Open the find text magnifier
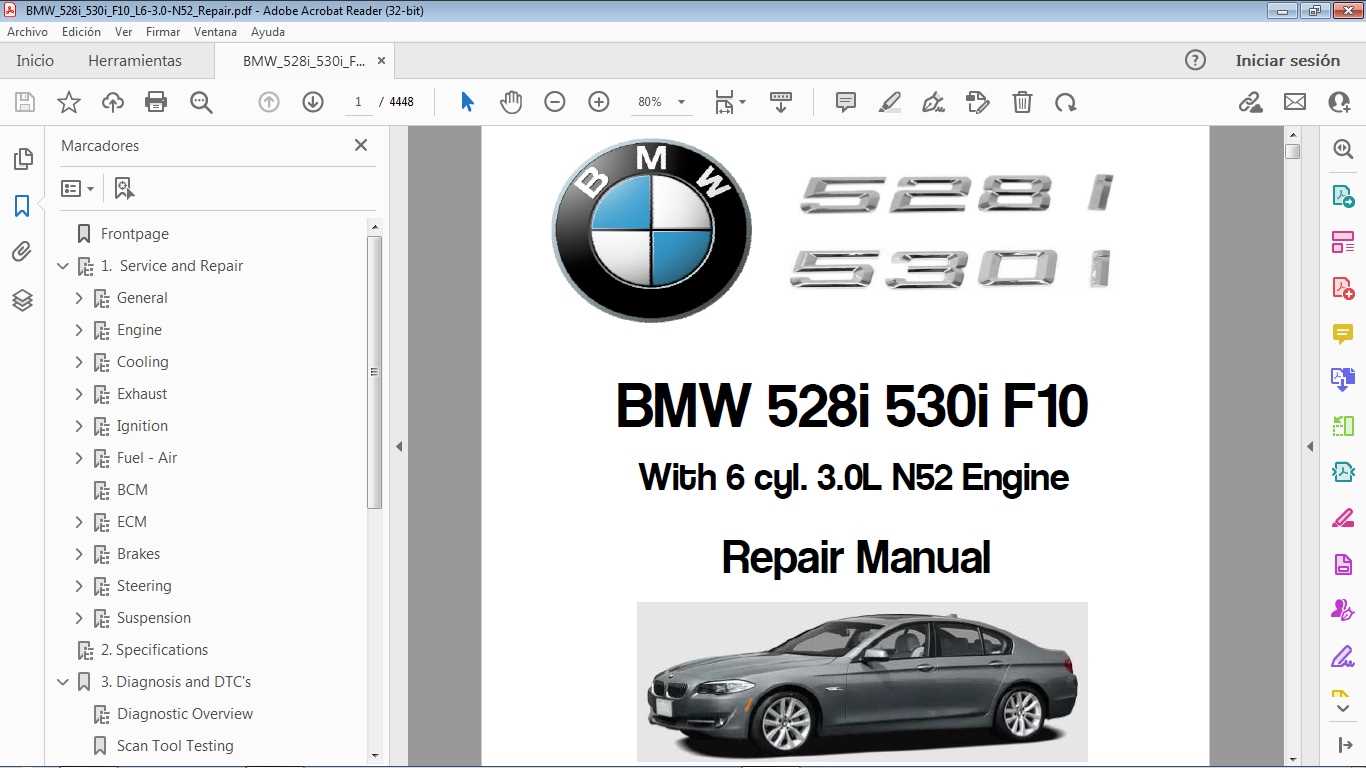 (x=201, y=102)
